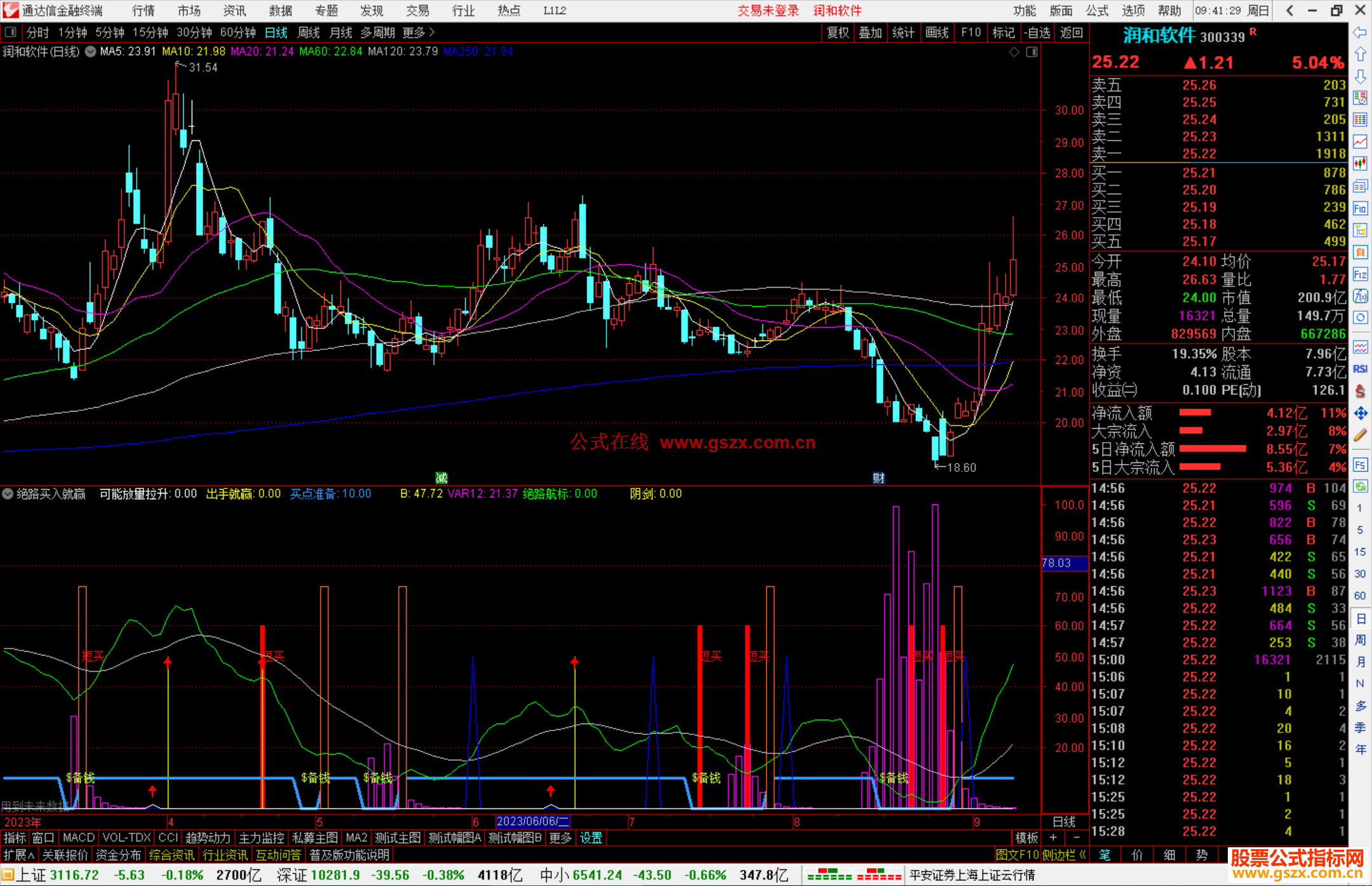Open the 复权 adjustment dropdown
1372x886 pixels.
(838, 32)
